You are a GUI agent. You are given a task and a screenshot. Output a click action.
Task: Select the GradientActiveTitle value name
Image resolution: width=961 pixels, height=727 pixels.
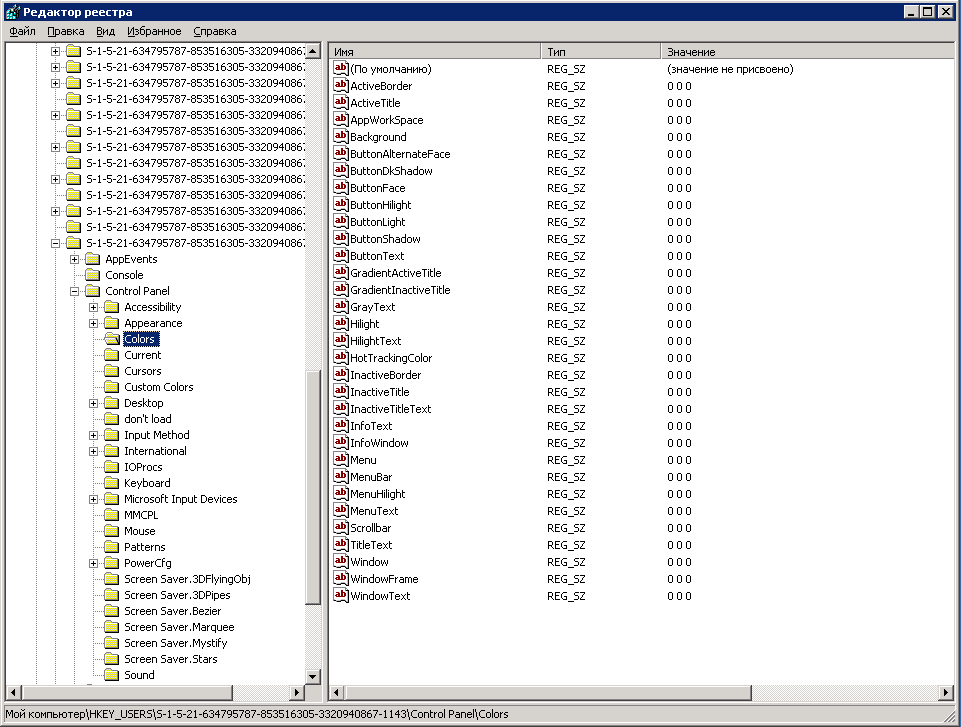[x=395, y=273]
